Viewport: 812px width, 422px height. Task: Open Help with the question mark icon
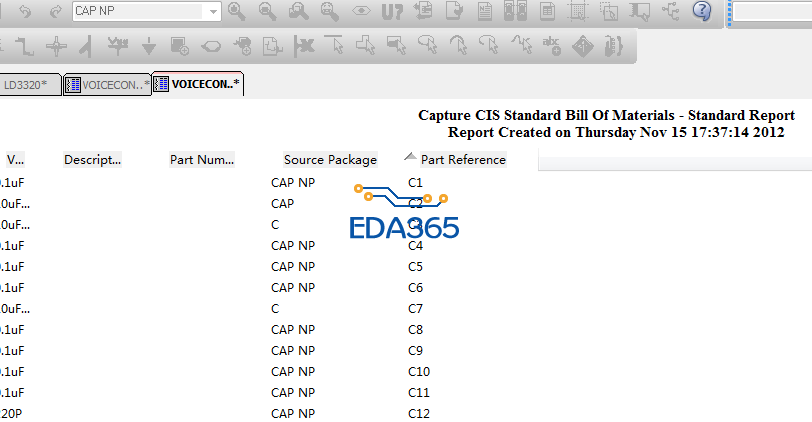point(702,11)
